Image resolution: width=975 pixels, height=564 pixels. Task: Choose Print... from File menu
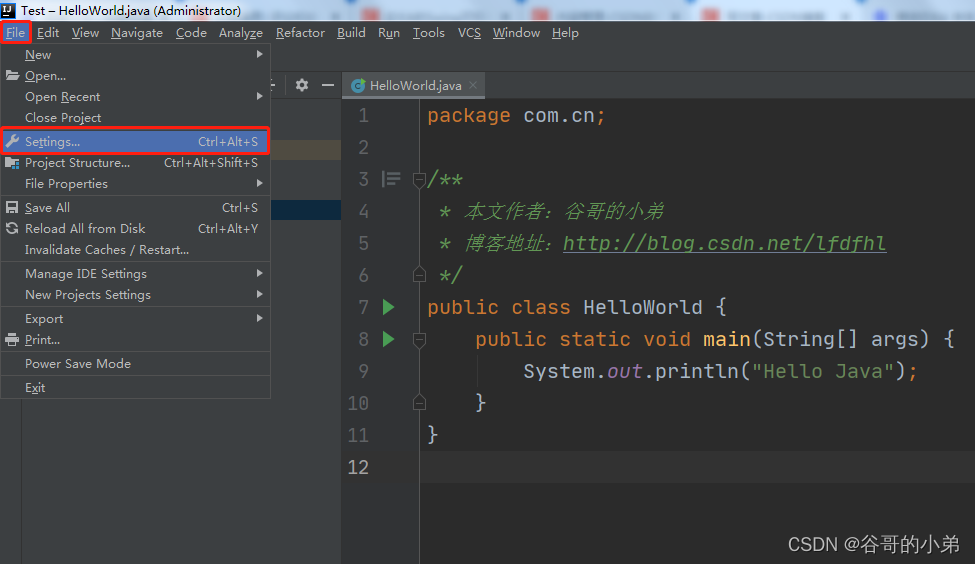click(136, 340)
